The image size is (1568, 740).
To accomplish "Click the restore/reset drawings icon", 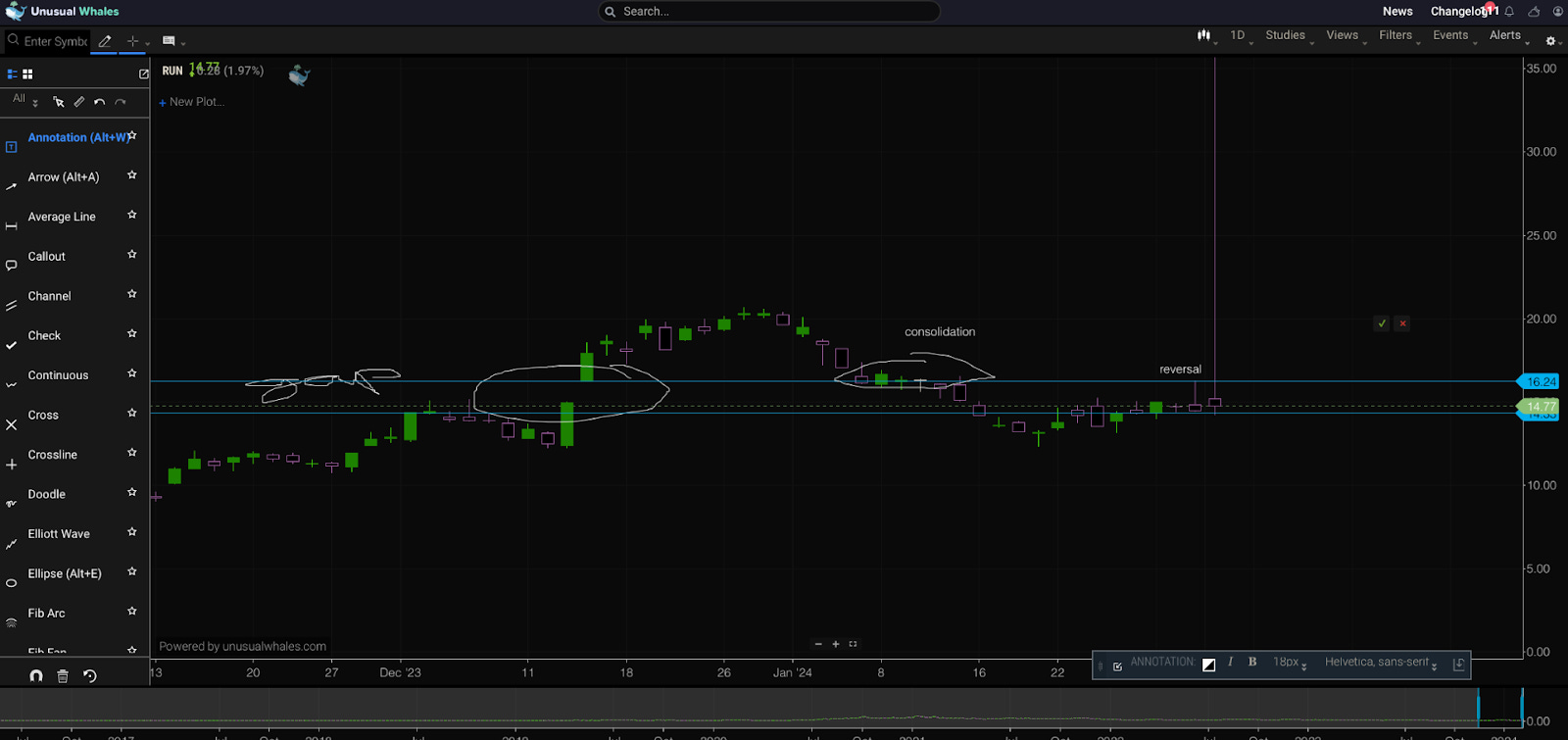I will [90, 676].
